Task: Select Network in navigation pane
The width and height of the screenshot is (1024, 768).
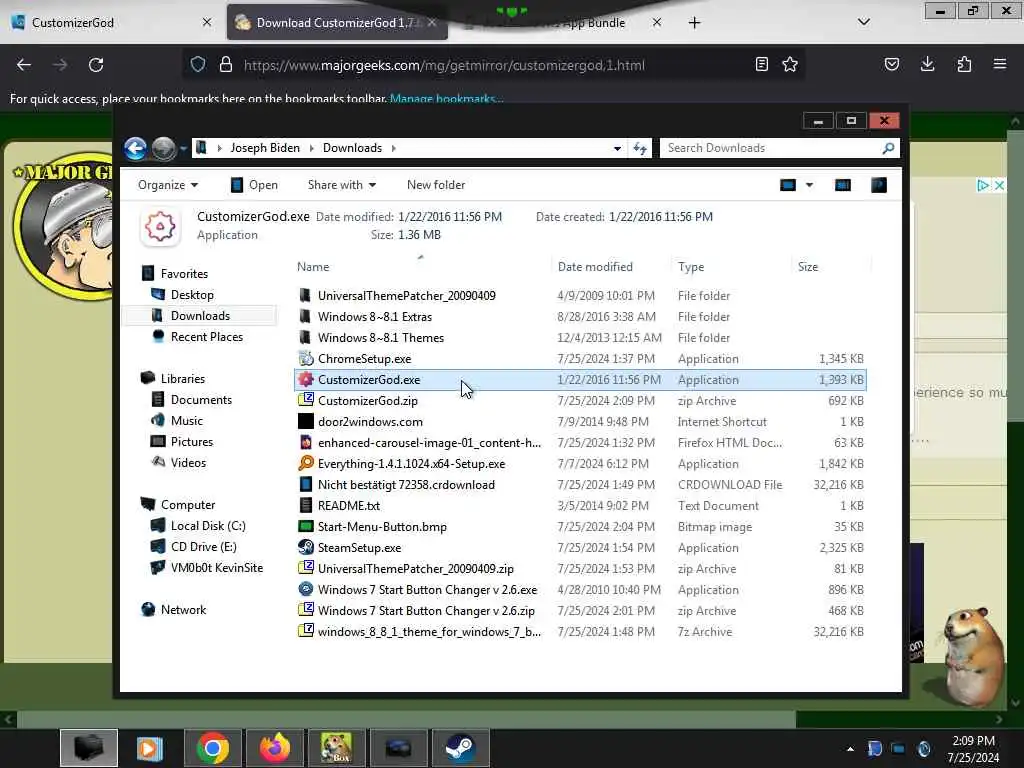Action: coord(183,610)
